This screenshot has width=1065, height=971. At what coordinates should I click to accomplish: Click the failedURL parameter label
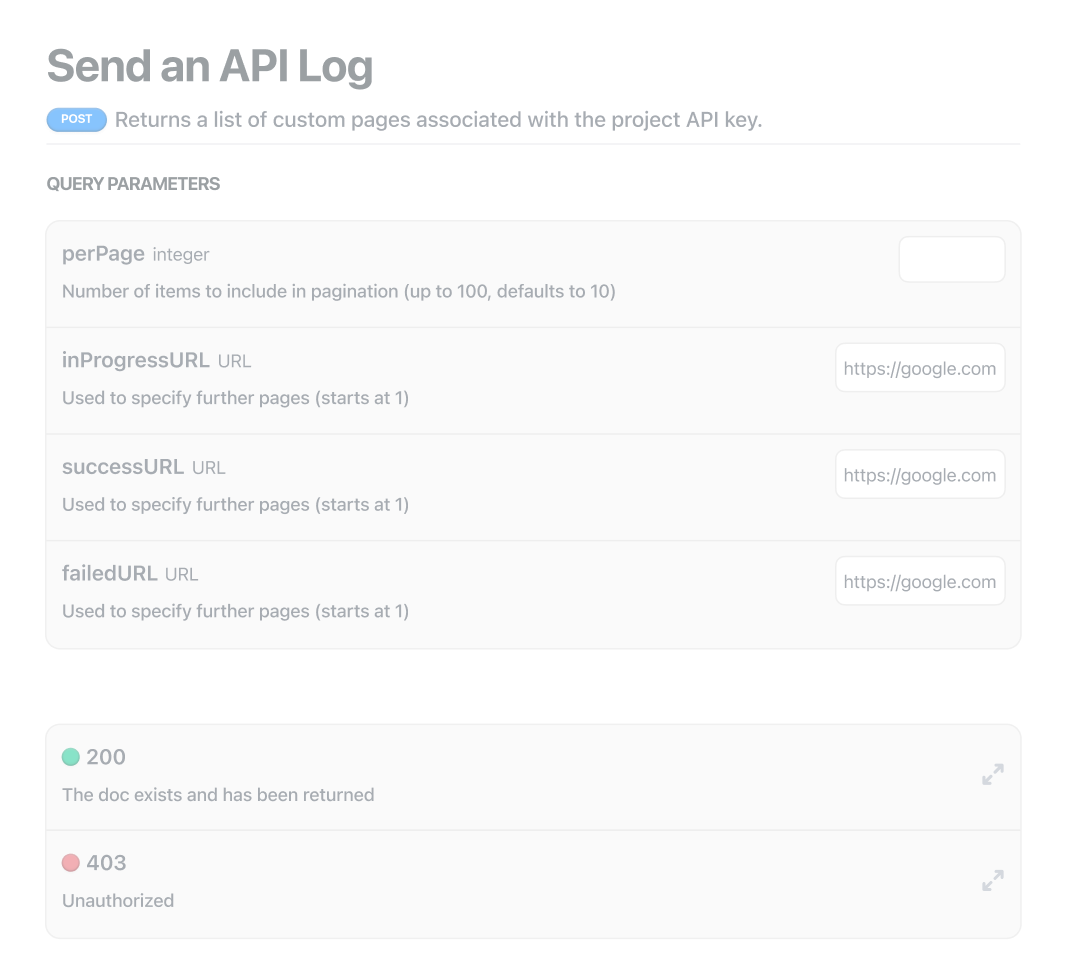pyautogui.click(x=109, y=574)
